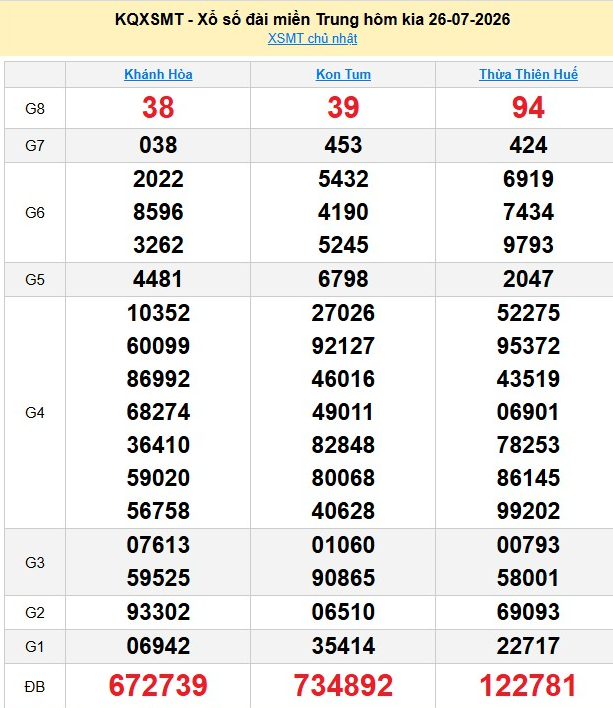Viewport: 613px width, 708px height.
Task: Select the G4 number 36410
Action: [x=158, y=445]
